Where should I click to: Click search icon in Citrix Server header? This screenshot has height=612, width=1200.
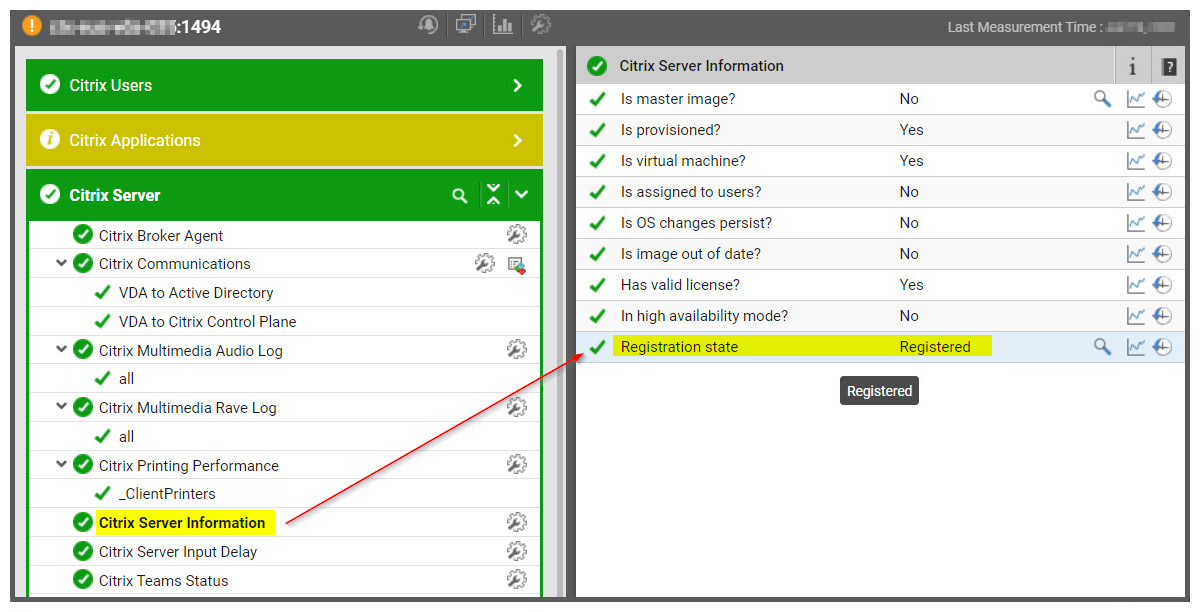[460, 196]
